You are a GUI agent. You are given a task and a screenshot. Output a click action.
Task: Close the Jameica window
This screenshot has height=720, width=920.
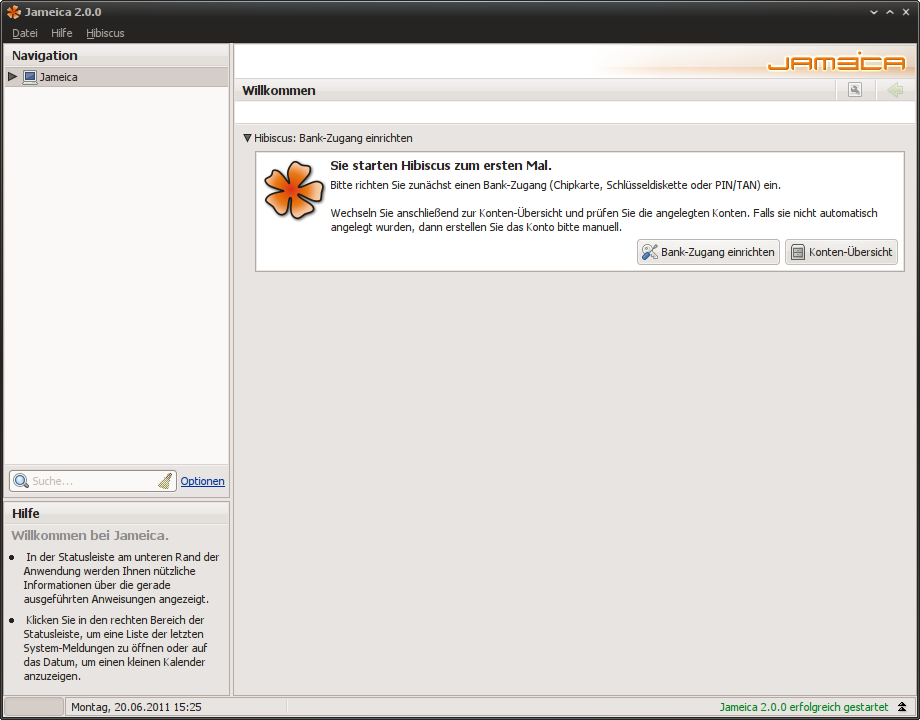pos(906,12)
